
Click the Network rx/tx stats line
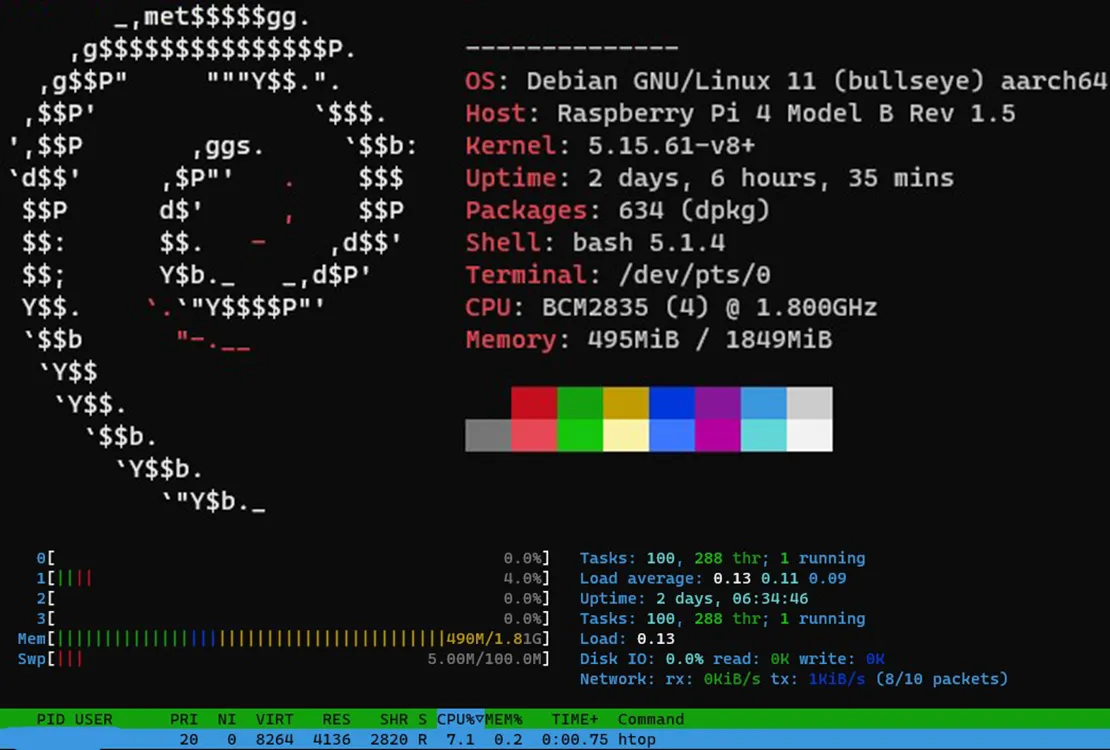click(790, 679)
